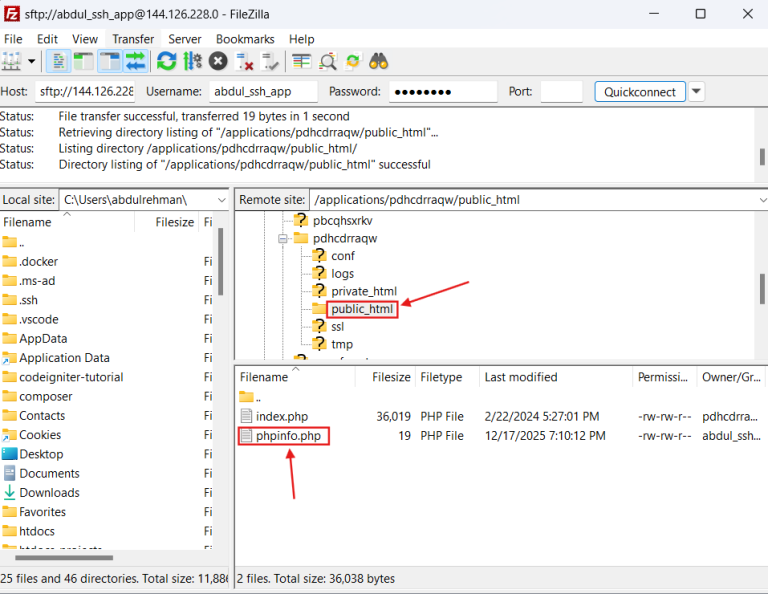Click the Quickconnect button
Image resolution: width=768 pixels, height=594 pixels.
tap(640, 92)
